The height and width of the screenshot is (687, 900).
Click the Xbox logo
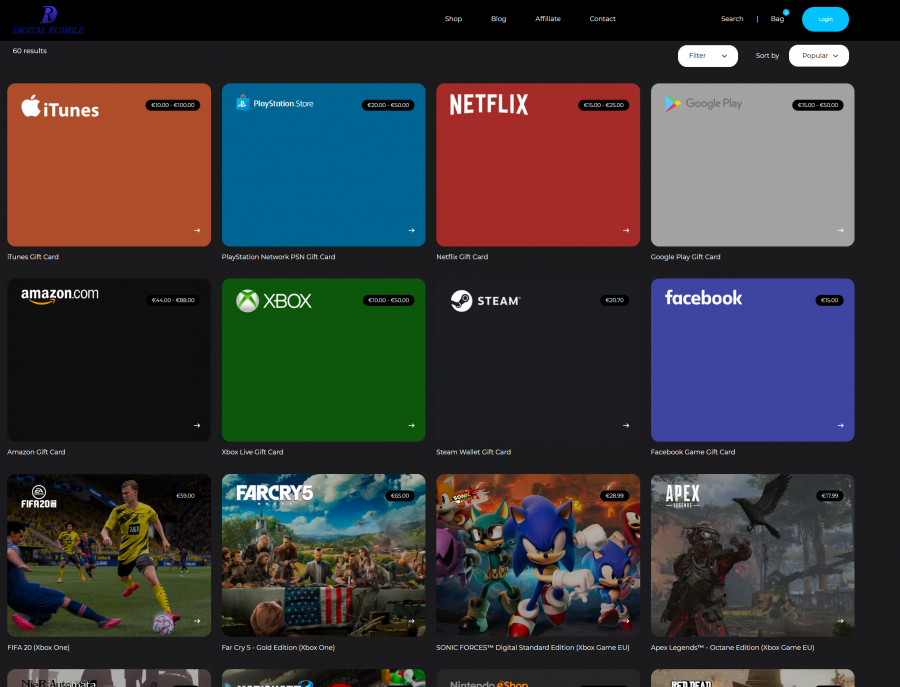pyautogui.click(x=274, y=301)
